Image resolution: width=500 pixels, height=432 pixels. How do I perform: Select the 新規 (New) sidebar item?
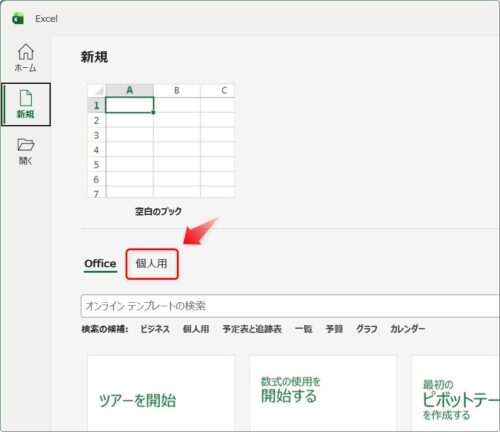pyautogui.click(x=26, y=104)
